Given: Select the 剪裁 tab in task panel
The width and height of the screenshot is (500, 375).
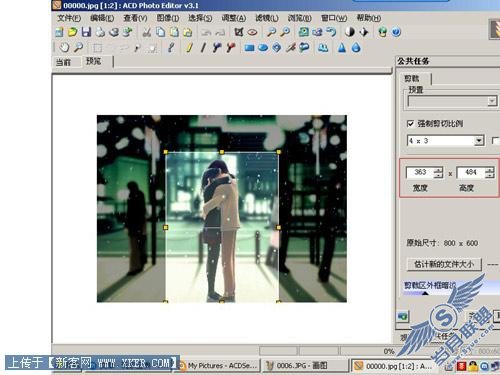Looking at the screenshot, I should (412, 79).
